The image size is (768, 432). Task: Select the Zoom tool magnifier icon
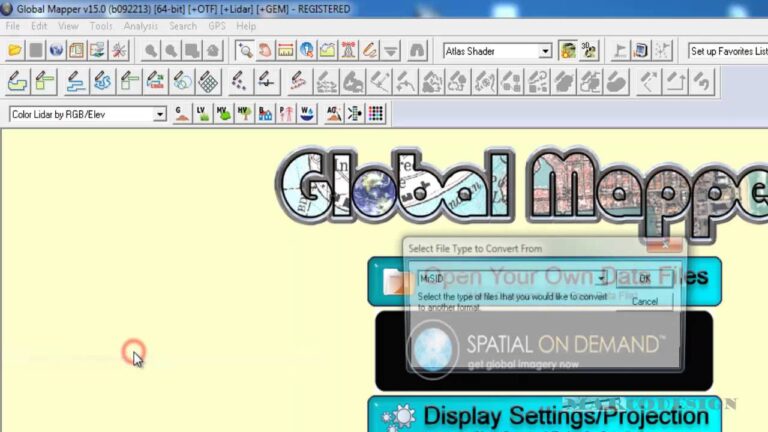pyautogui.click(x=244, y=50)
